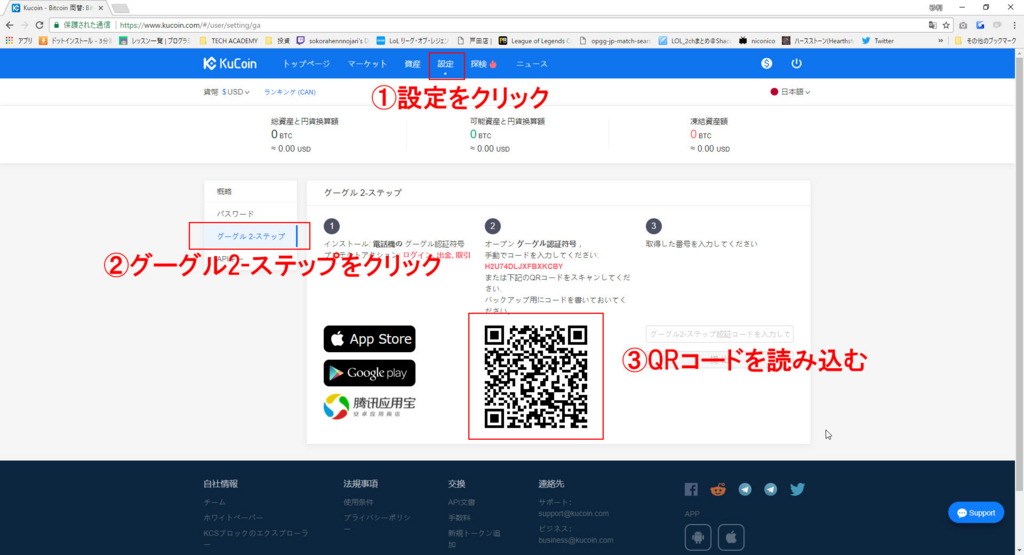Click the Google play badge

click(x=370, y=373)
